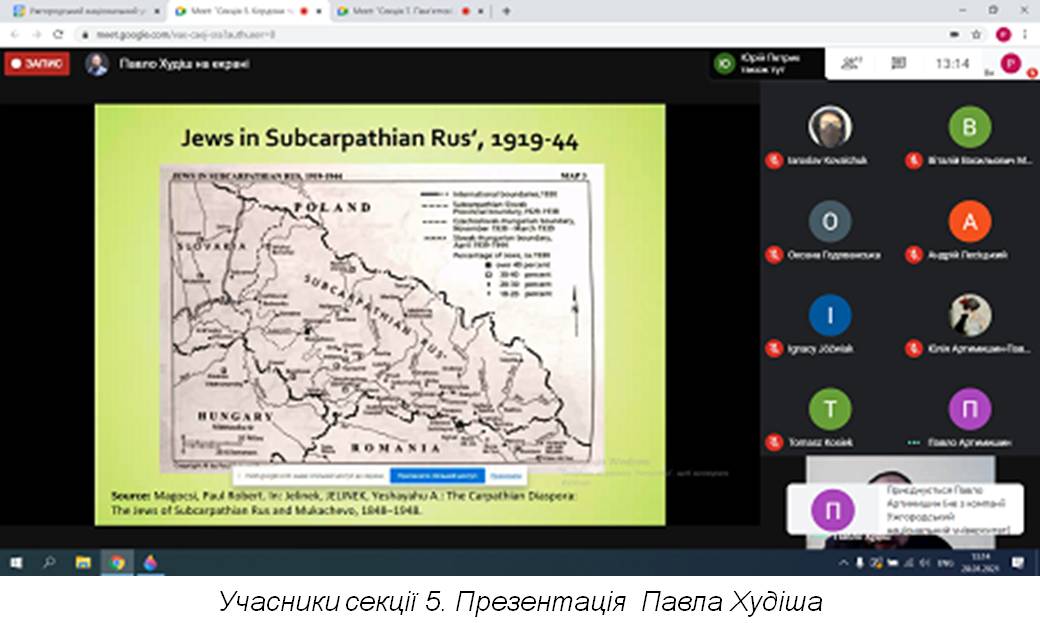Select Ignacy Jóźwiak's blue 'I' avatar
This screenshot has width=1040, height=623.
point(830,315)
